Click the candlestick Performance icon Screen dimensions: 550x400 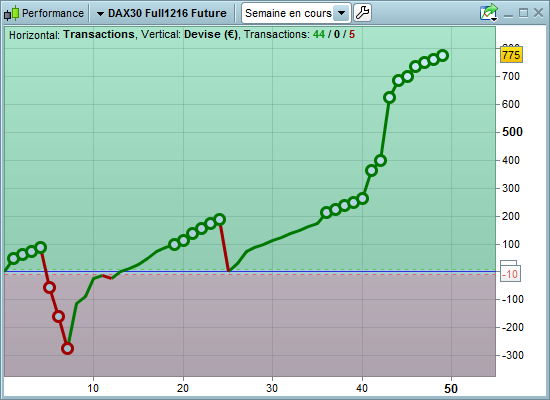[11, 13]
